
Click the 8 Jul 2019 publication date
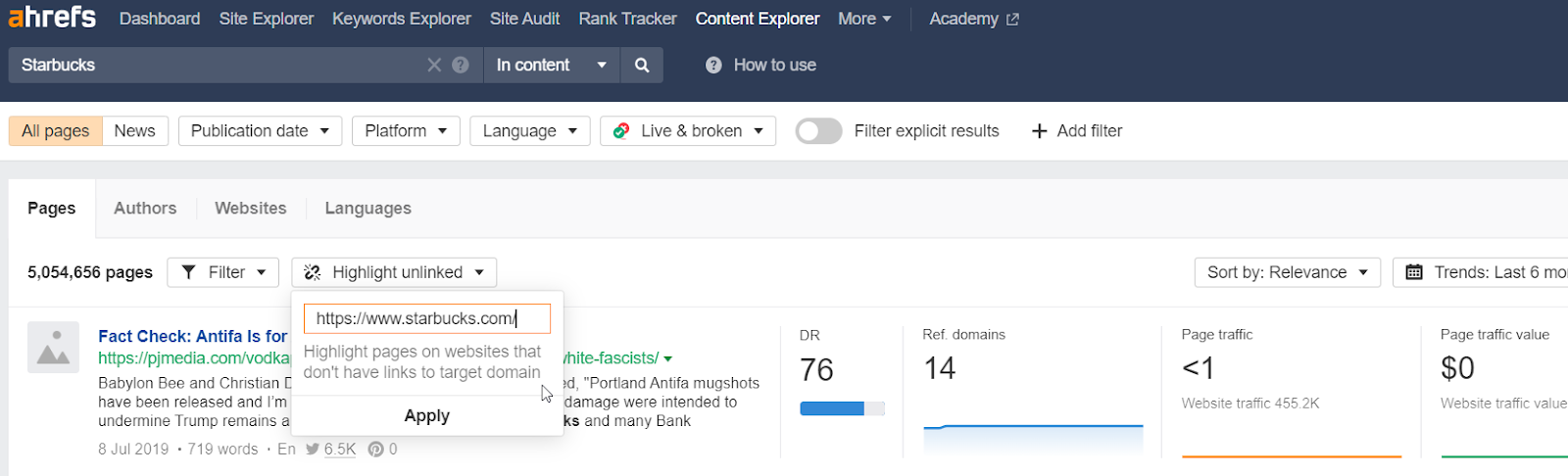(133, 449)
